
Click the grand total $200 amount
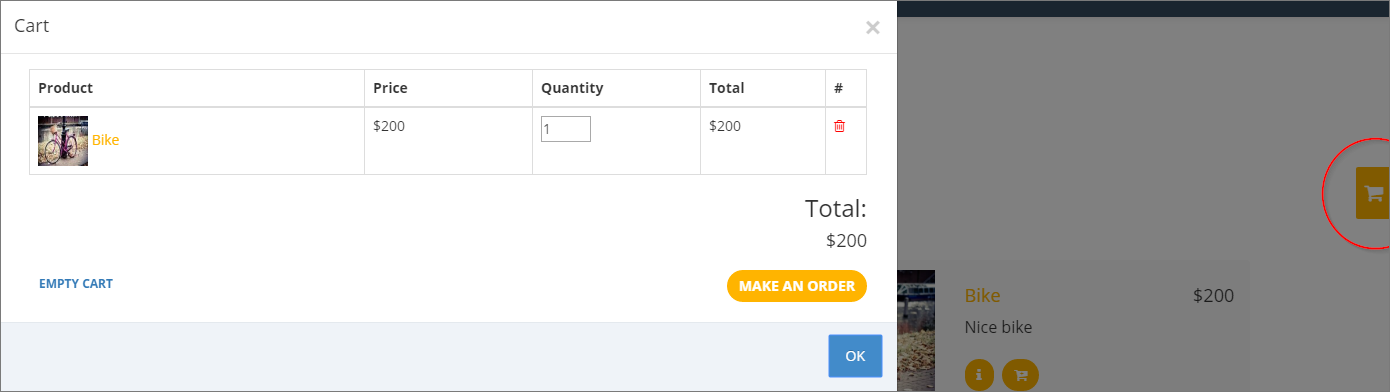pyautogui.click(x=846, y=241)
